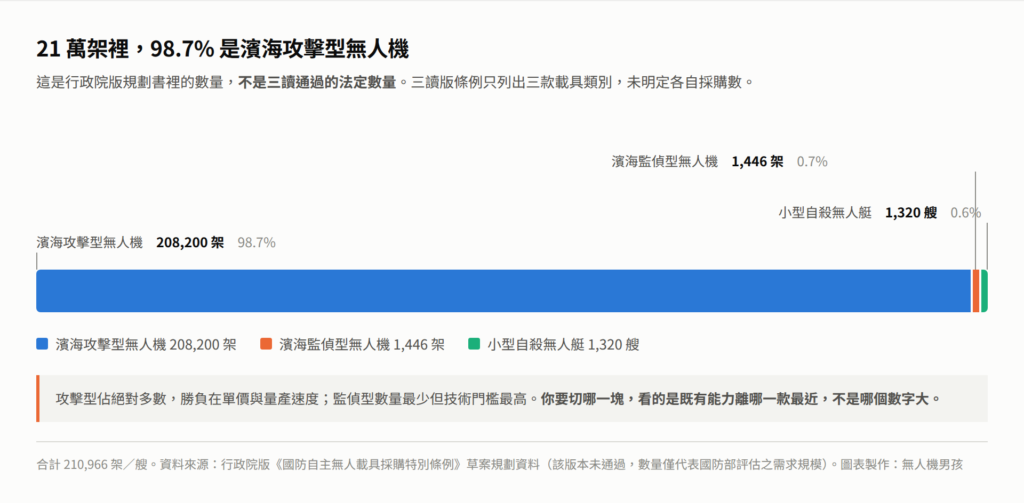Select legend text 濱海攻擊型無人機 208,200 架
1024x503 pixels.
(x=146, y=345)
